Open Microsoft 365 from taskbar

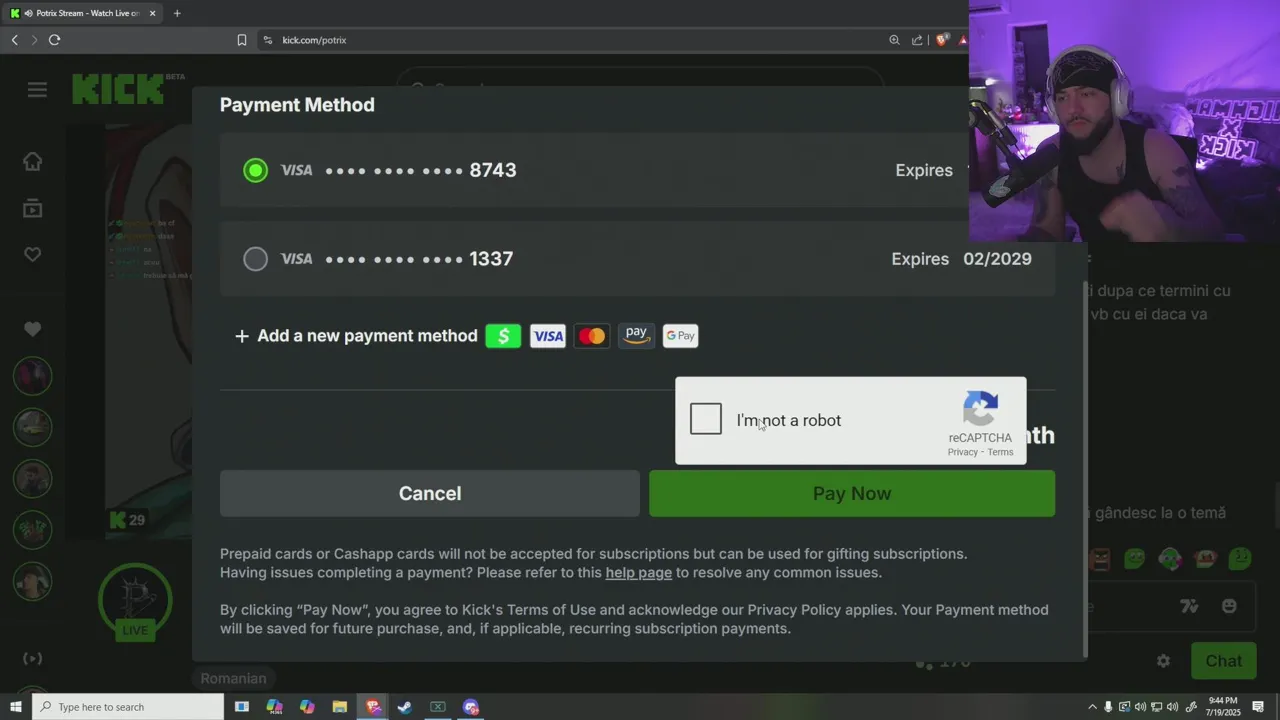[274, 707]
